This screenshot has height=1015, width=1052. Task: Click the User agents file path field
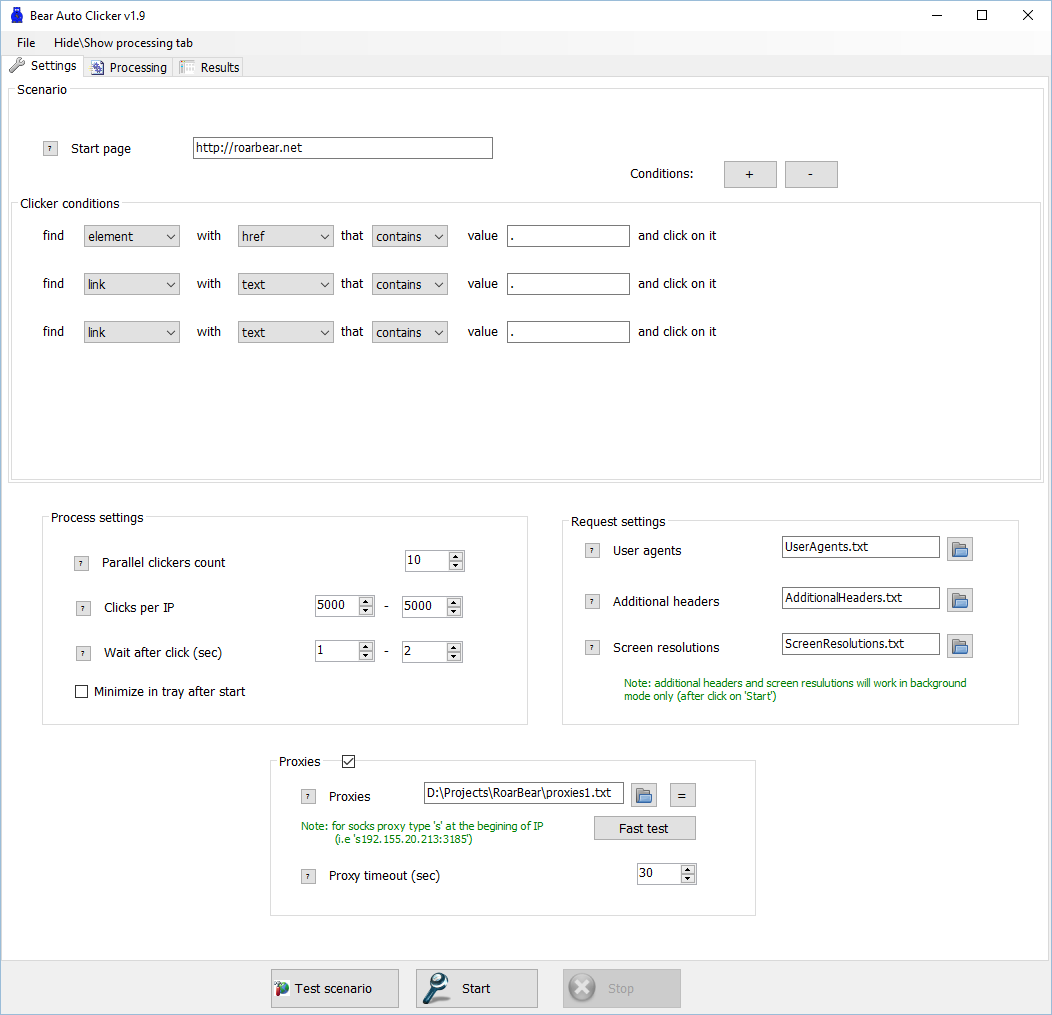[x=861, y=547]
